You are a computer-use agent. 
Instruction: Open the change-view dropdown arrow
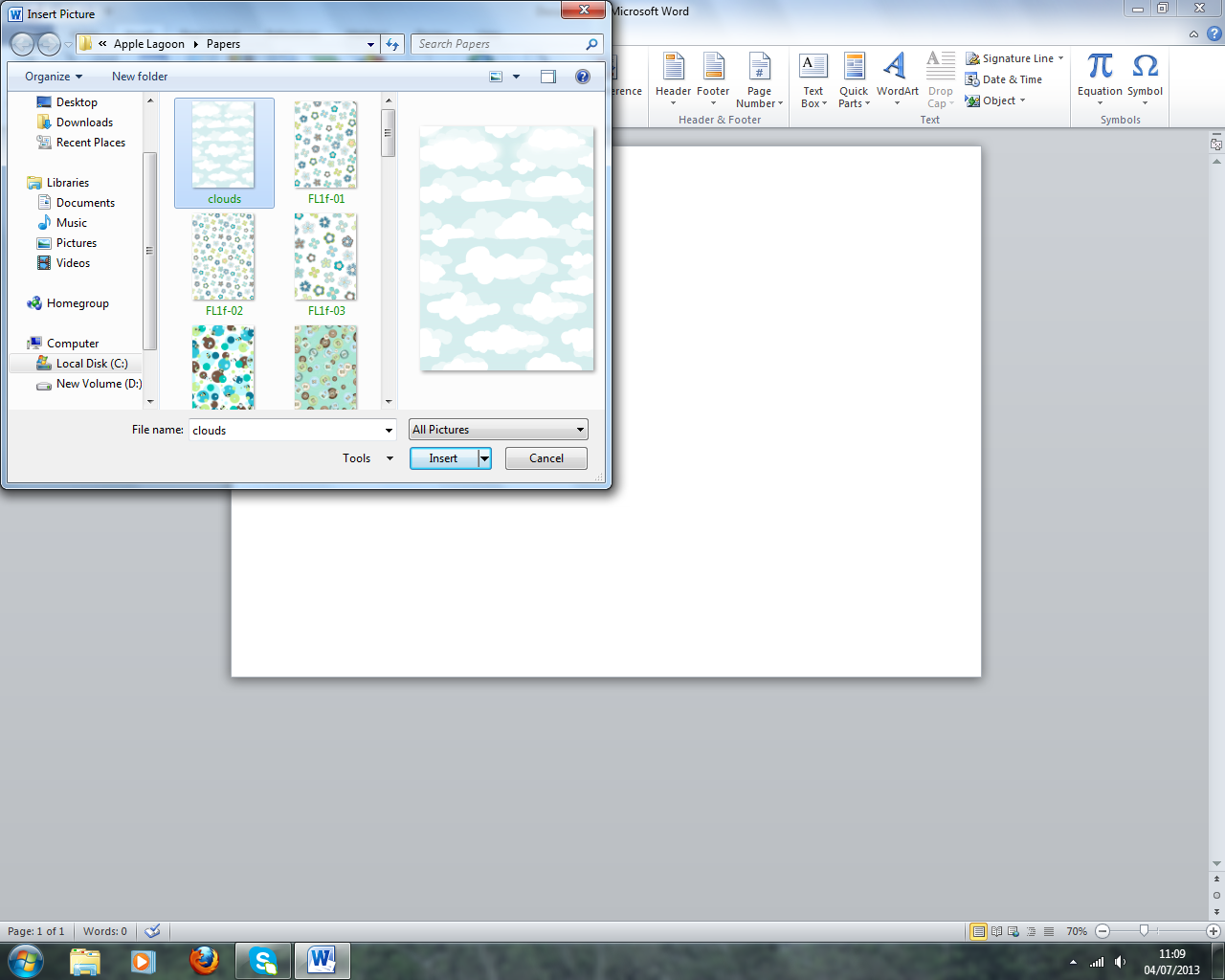coord(515,77)
